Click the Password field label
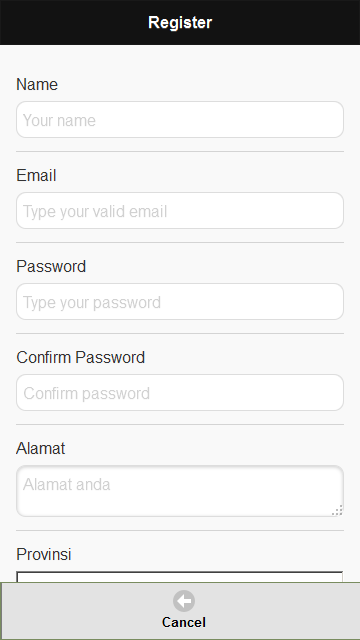Image resolution: width=360 pixels, height=640 pixels. pyautogui.click(x=51, y=267)
